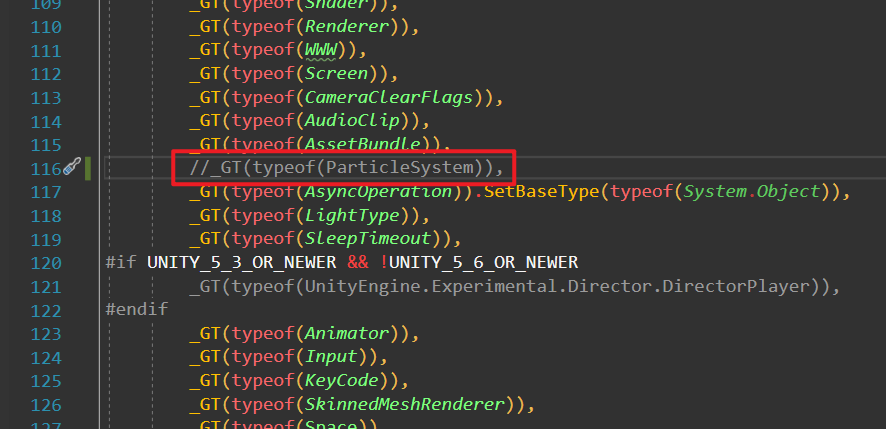
Task: Click the SleepTimeout type name
Action: pyautogui.click(x=368, y=239)
